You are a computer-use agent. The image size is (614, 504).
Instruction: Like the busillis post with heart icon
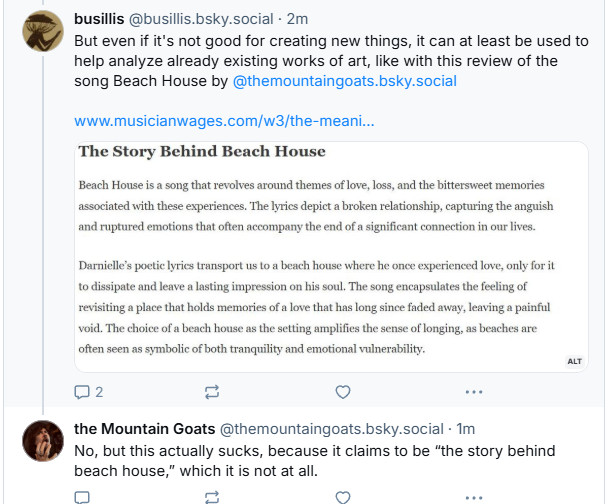coord(343,392)
